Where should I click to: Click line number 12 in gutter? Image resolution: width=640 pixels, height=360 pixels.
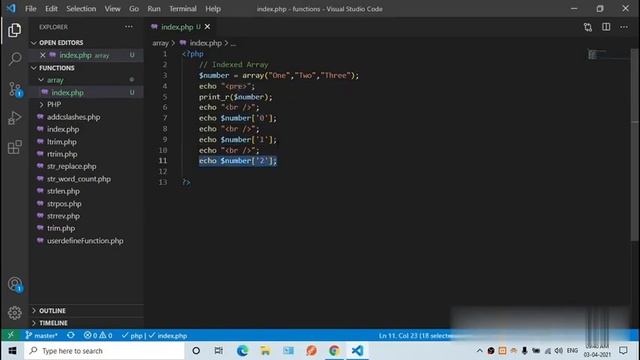point(163,171)
